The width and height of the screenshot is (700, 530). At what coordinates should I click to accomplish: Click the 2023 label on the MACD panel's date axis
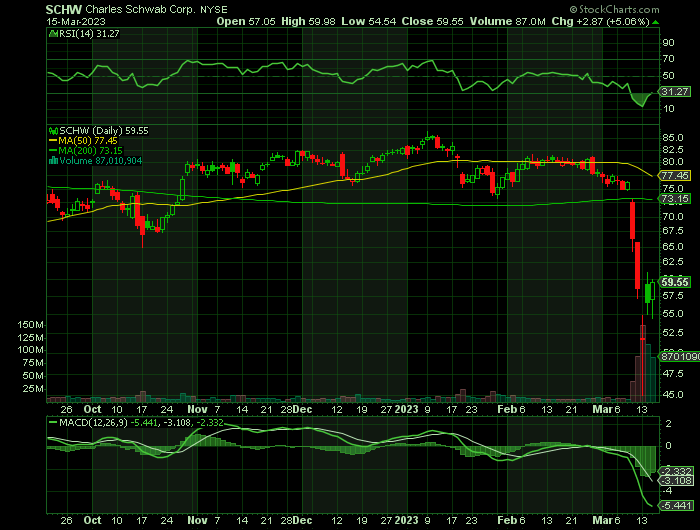pos(407,521)
